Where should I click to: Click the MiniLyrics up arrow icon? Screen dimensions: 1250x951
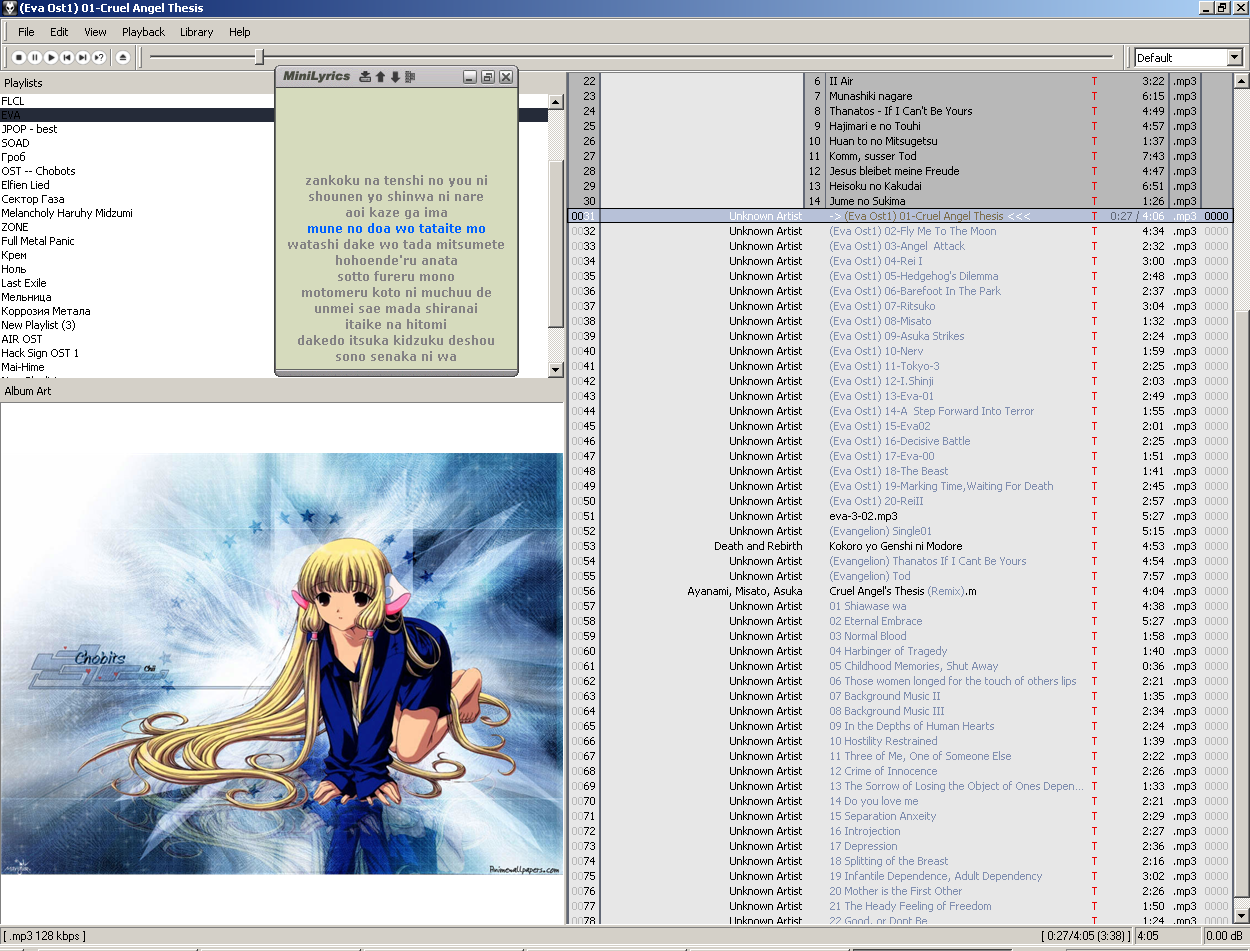[380, 77]
